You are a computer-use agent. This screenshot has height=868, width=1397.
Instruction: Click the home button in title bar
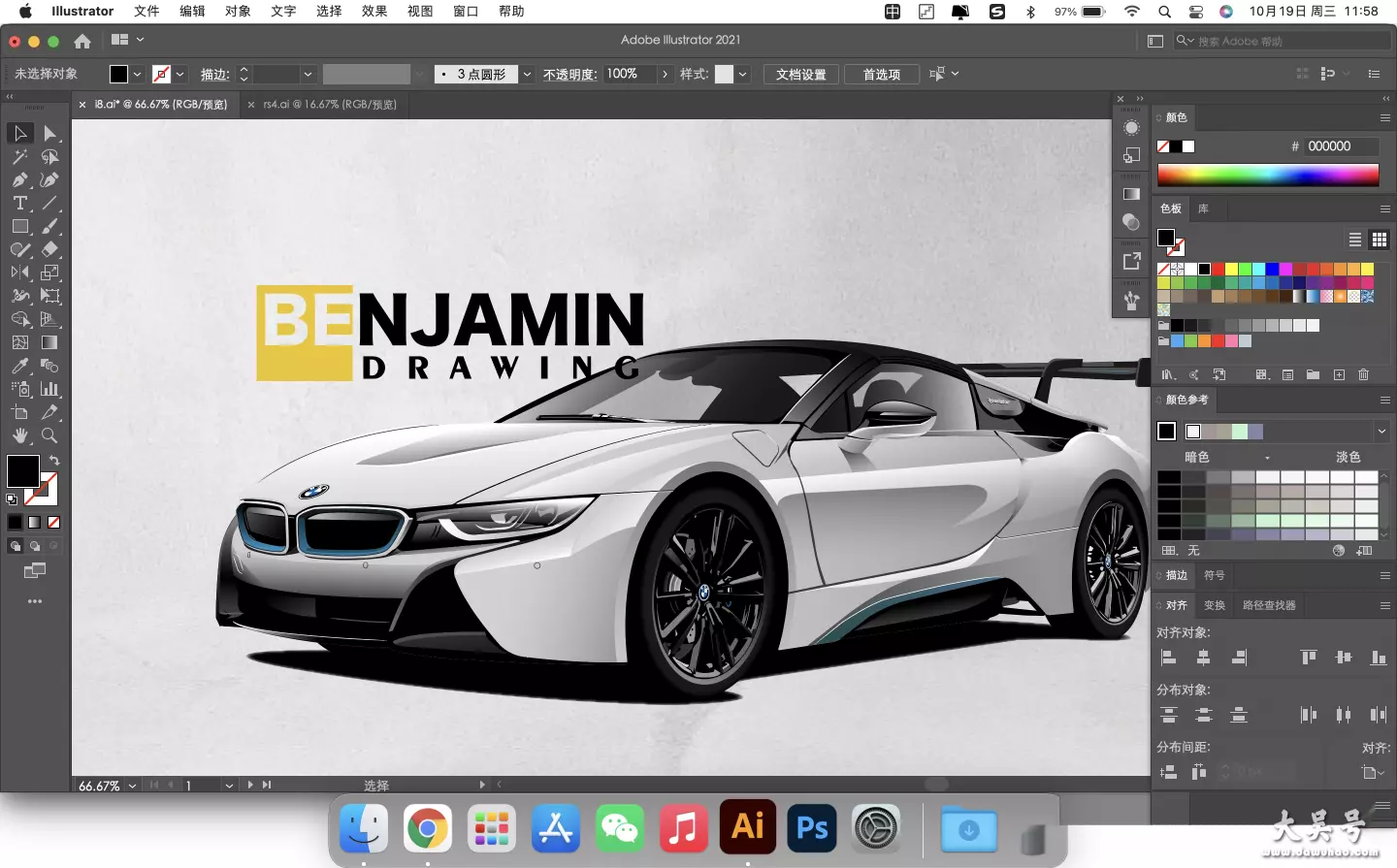click(82, 41)
